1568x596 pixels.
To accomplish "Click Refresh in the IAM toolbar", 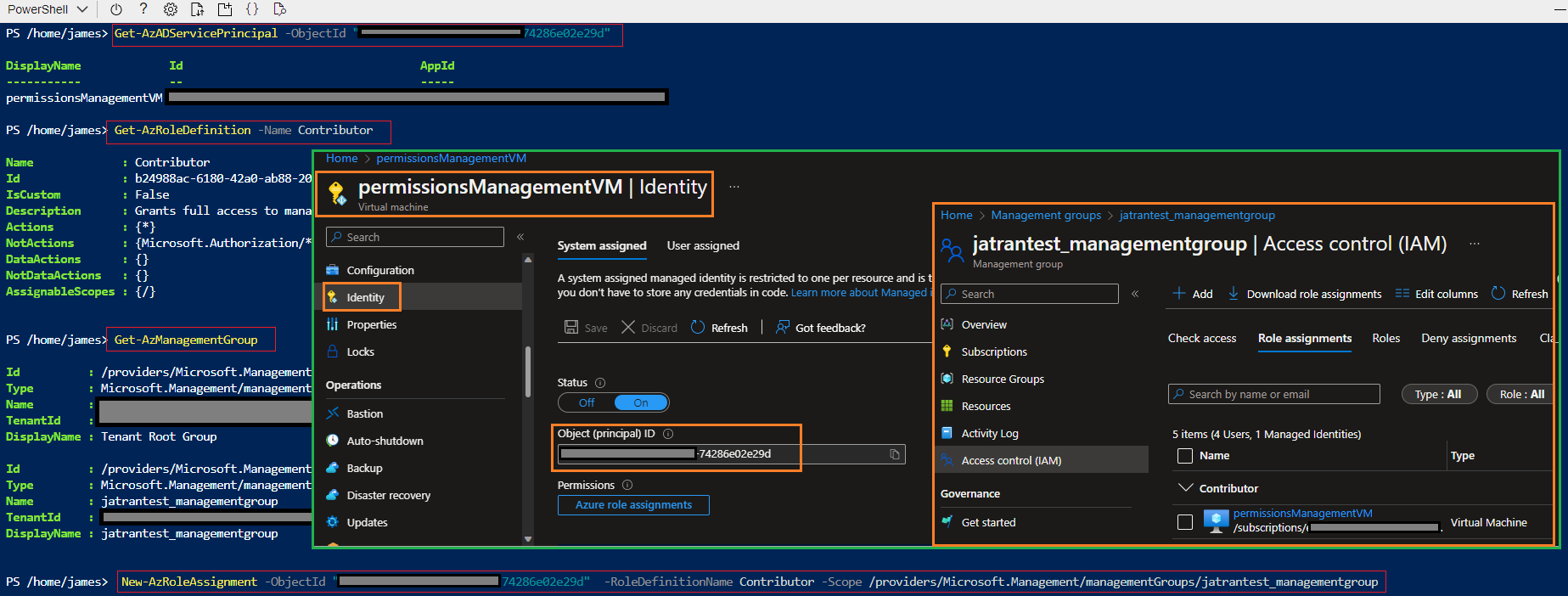I will coord(1520,294).
